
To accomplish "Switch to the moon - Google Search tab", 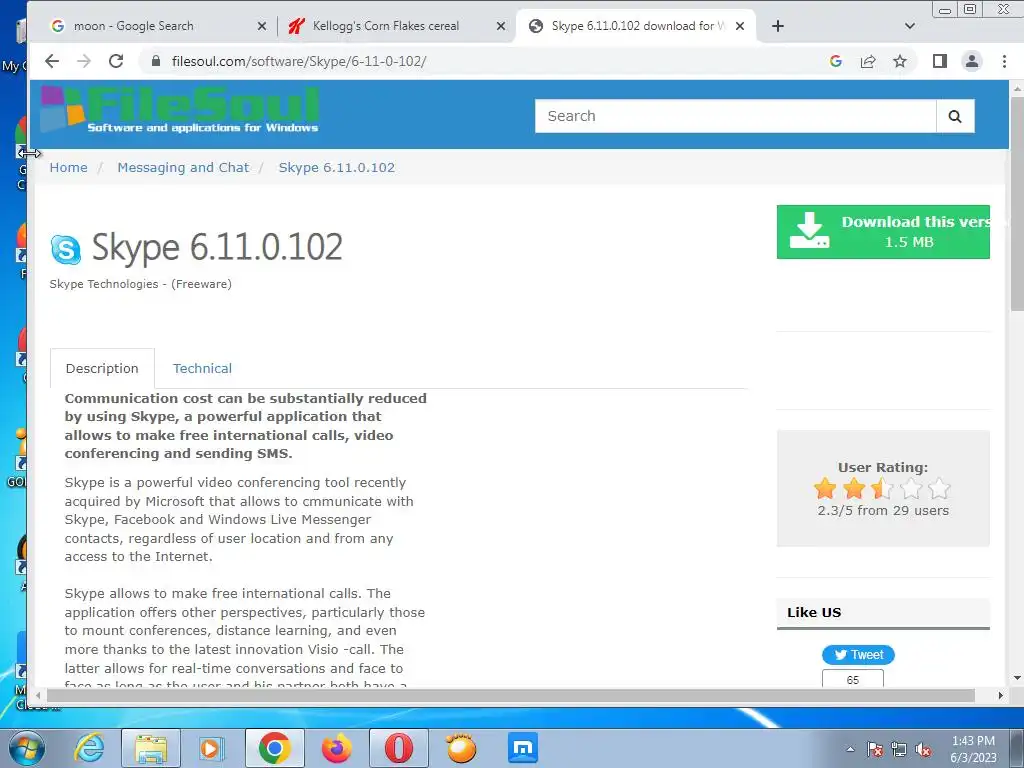I will coord(157,26).
